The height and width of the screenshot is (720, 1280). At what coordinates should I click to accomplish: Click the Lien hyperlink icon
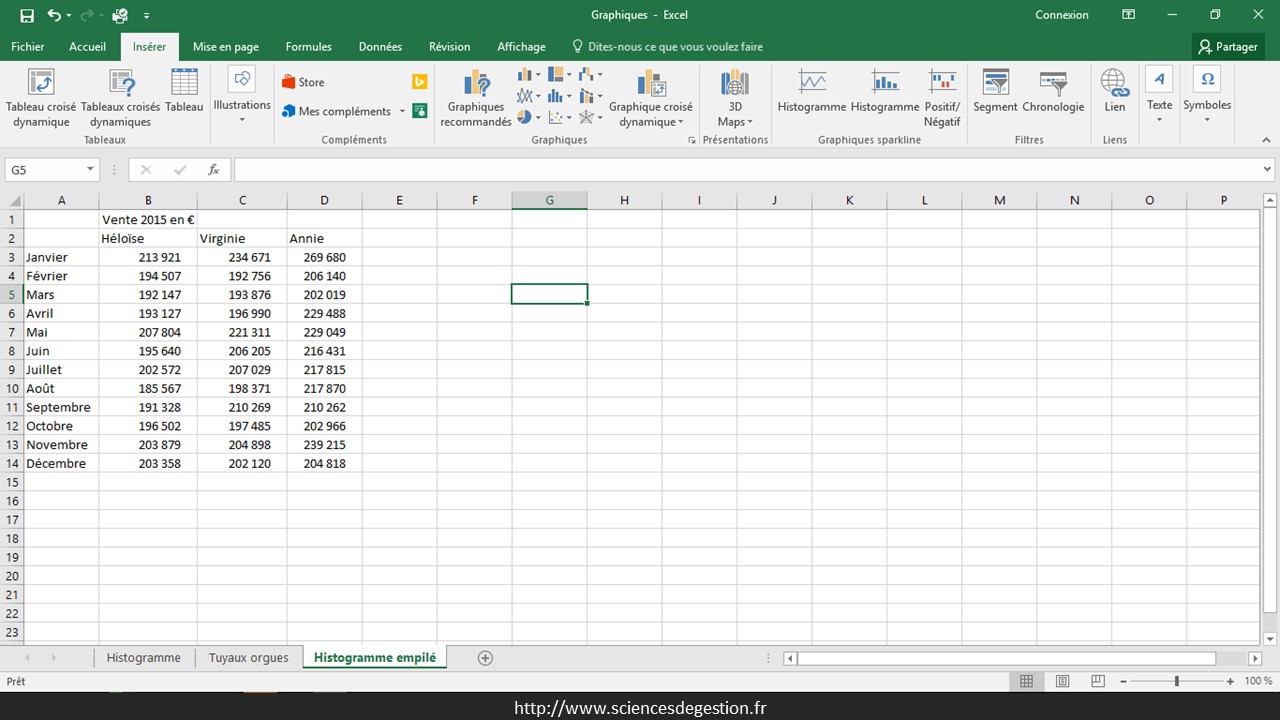[1114, 92]
